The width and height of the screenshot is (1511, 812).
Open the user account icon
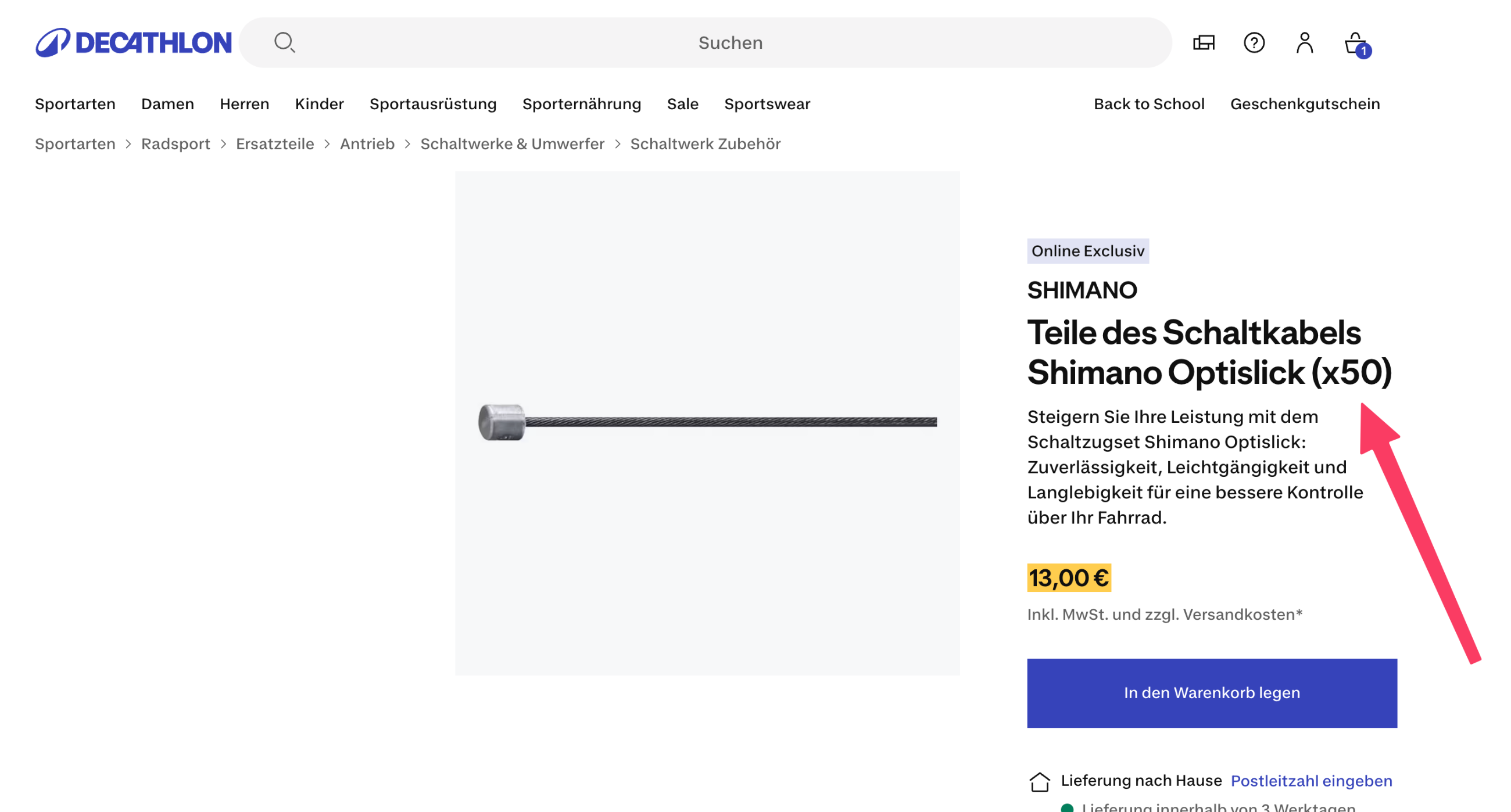coord(1304,42)
